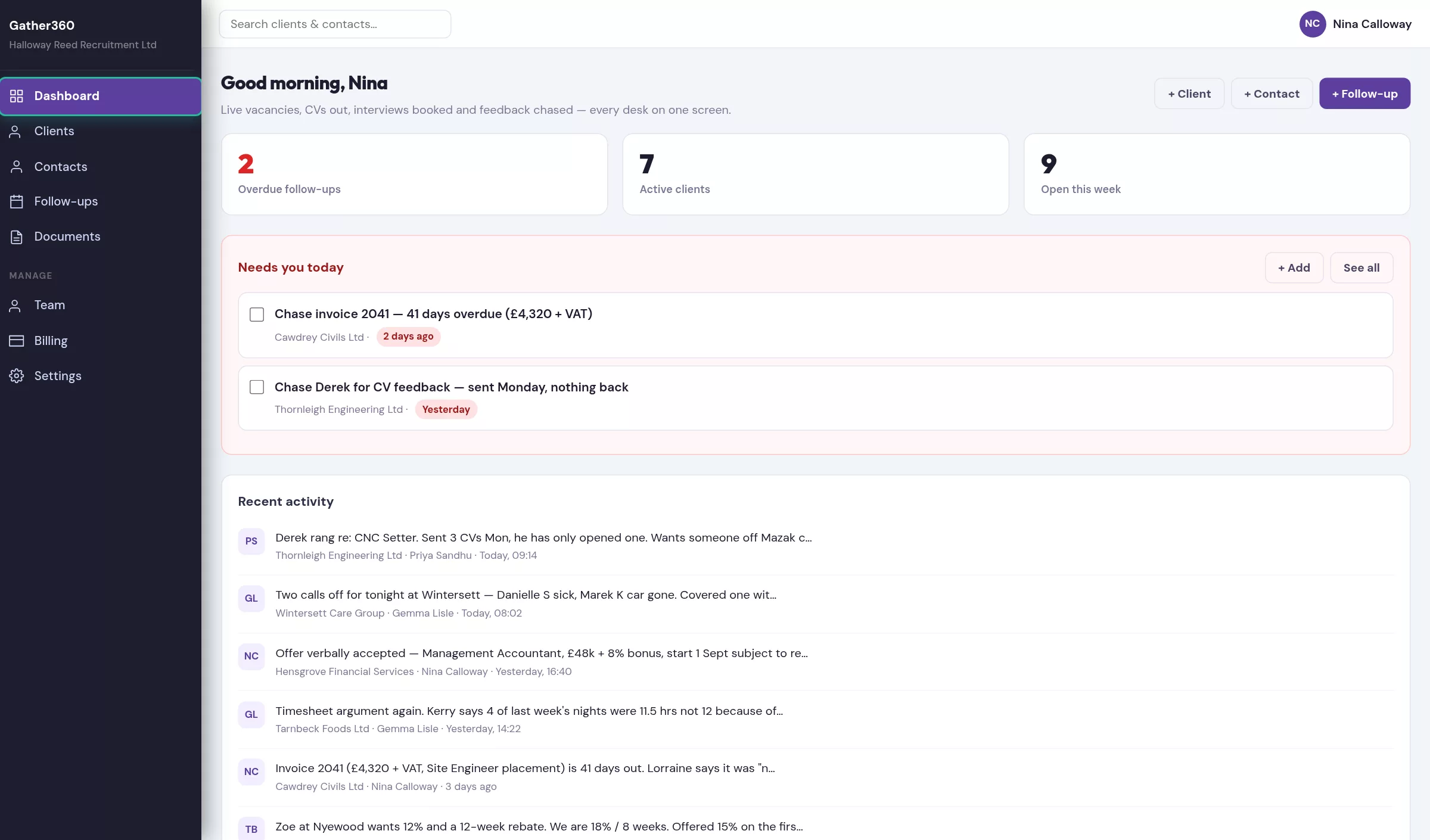This screenshot has width=1430, height=840.
Task: Open the Overdue follow-ups stat card
Action: (415, 174)
